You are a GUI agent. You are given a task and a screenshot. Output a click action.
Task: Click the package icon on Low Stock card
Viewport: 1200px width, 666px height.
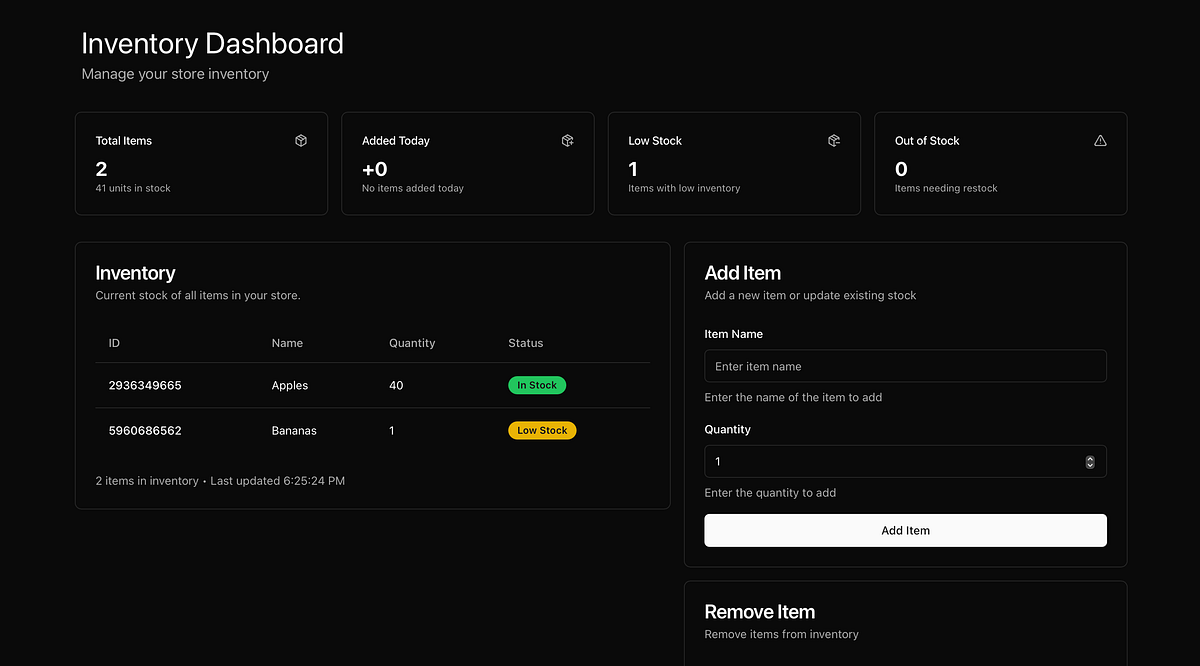(x=833, y=140)
